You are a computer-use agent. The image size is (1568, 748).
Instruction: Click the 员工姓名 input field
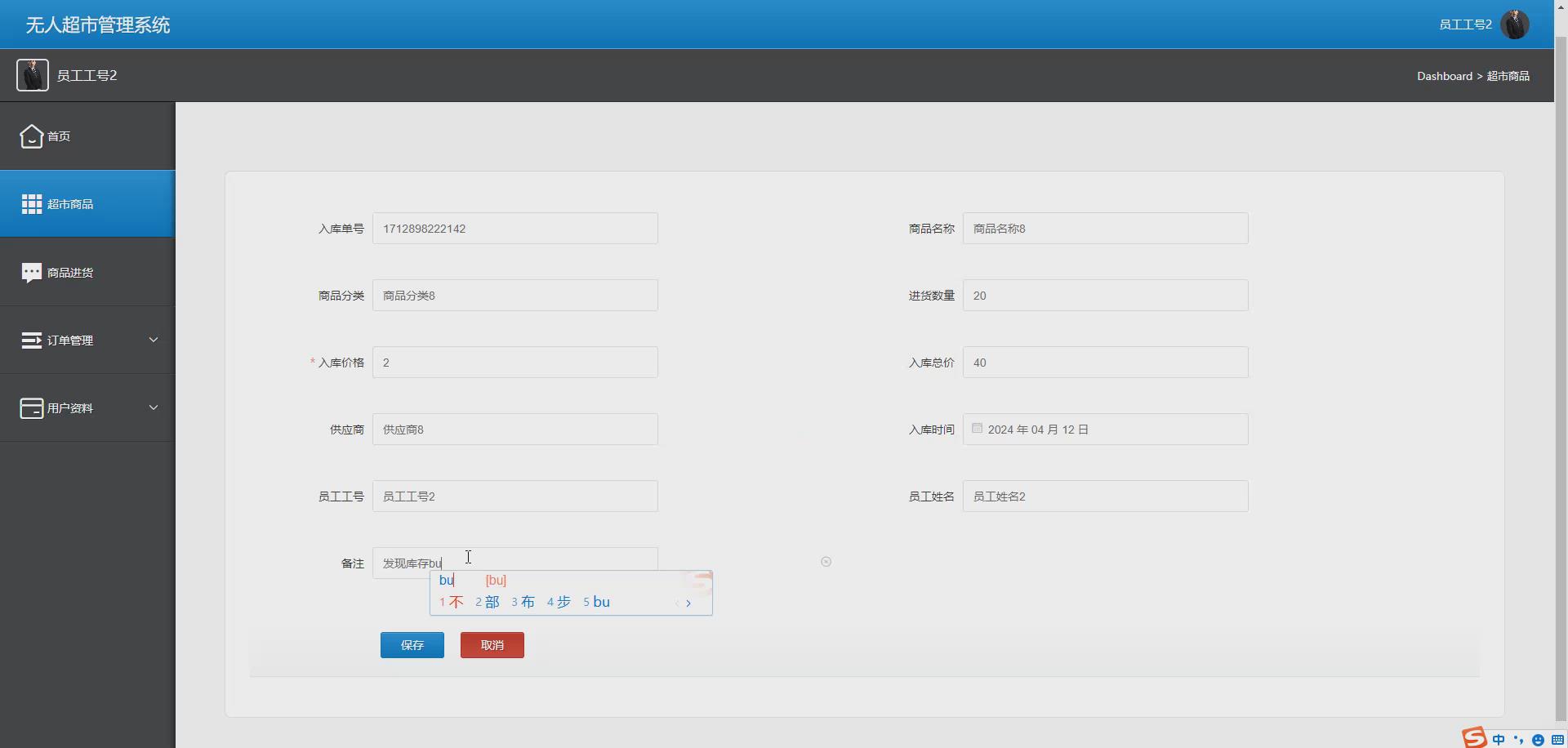pyautogui.click(x=1106, y=496)
